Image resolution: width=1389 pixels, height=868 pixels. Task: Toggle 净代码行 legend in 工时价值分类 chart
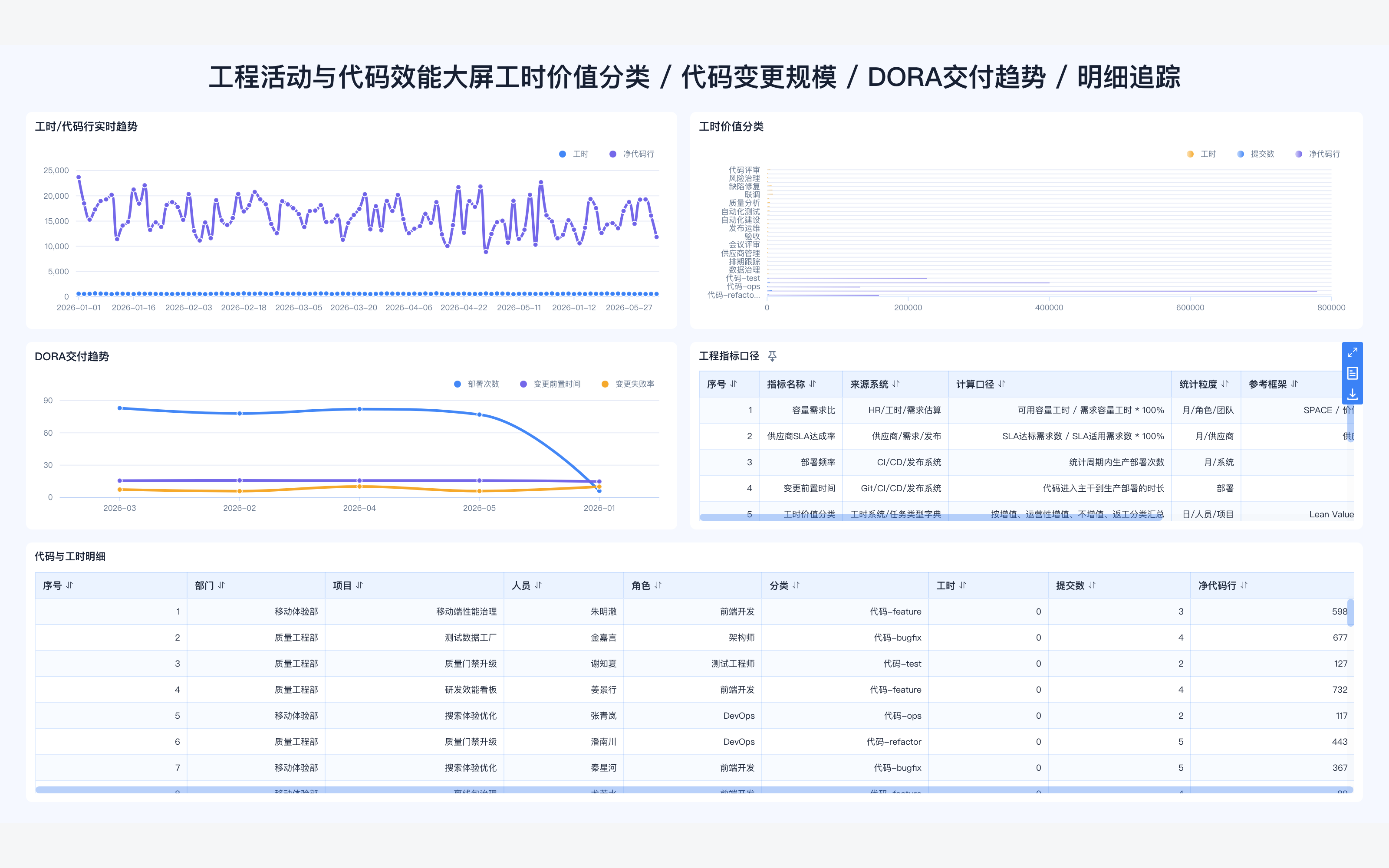1318,154
